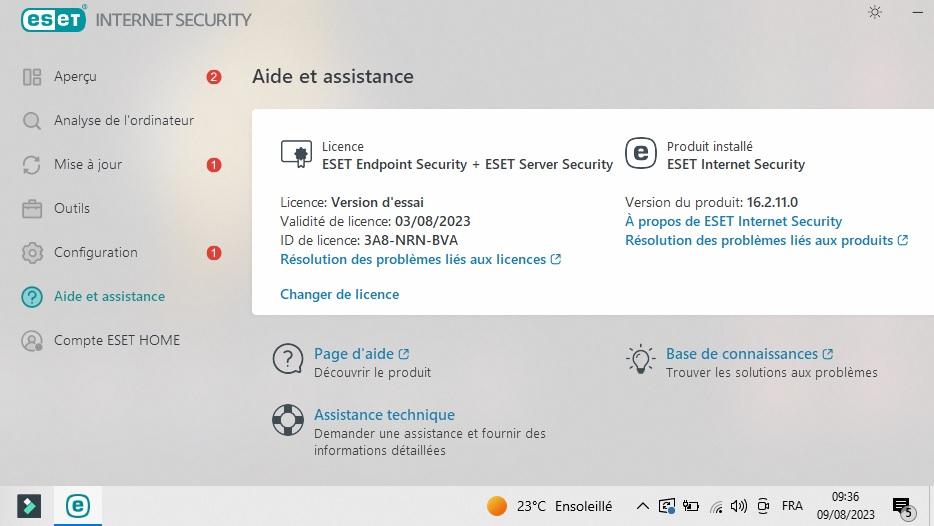934x526 pixels.
Task: Click the Assistance technique lifebuoy icon
Action: (288, 420)
